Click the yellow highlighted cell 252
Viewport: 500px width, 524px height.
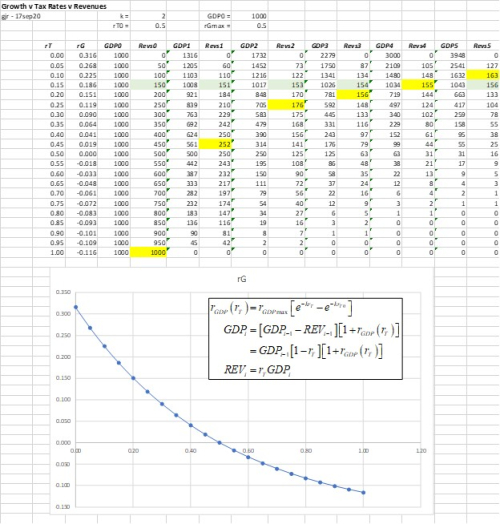coord(215,144)
